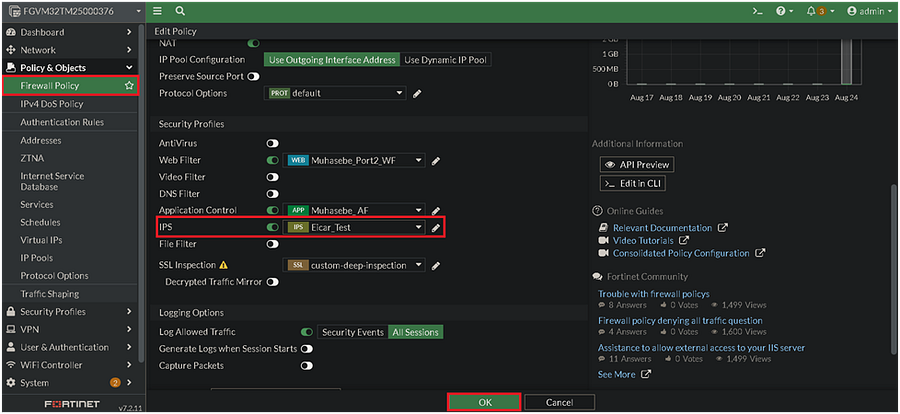The width and height of the screenshot is (900, 414).
Task: Open Internet Service Database menu item
Action: coord(52,181)
